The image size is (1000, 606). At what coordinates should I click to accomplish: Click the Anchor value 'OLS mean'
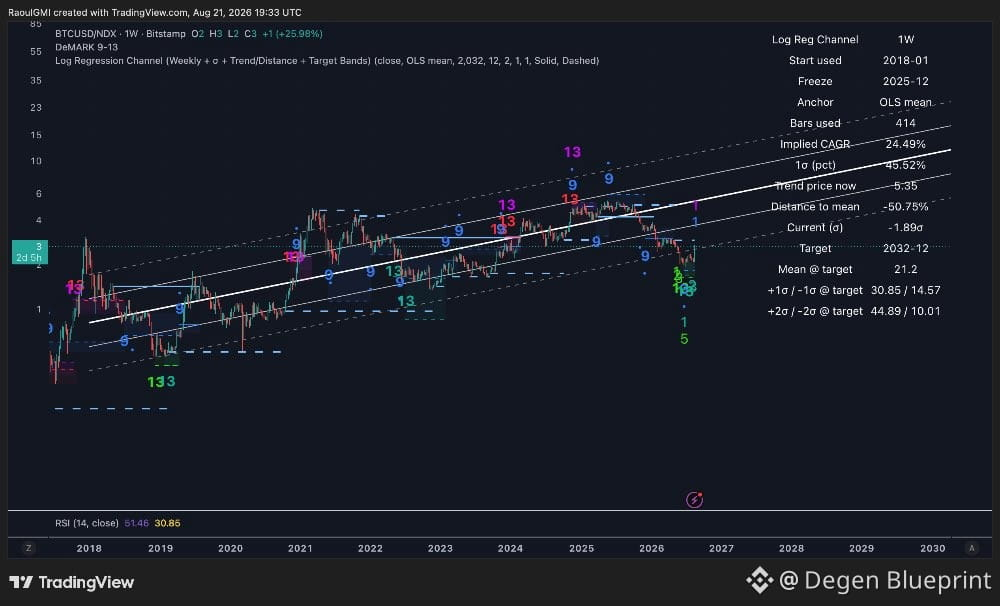point(906,103)
